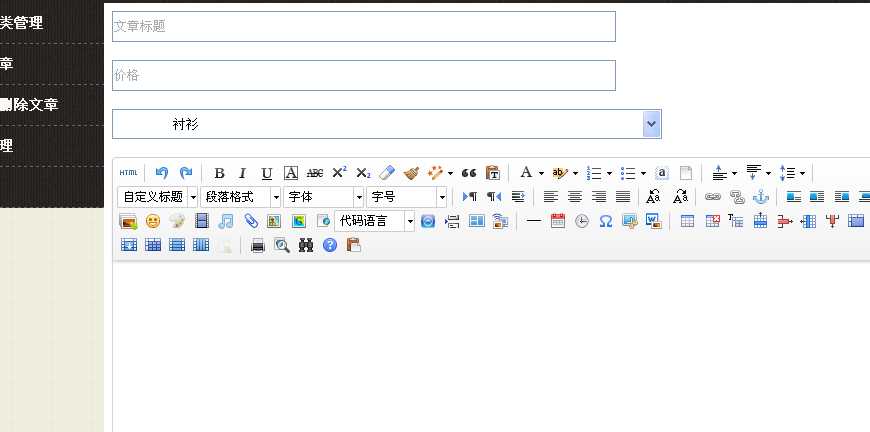Screen dimensions: 870x432
Task: Print document printer icon
Action: tap(257, 245)
